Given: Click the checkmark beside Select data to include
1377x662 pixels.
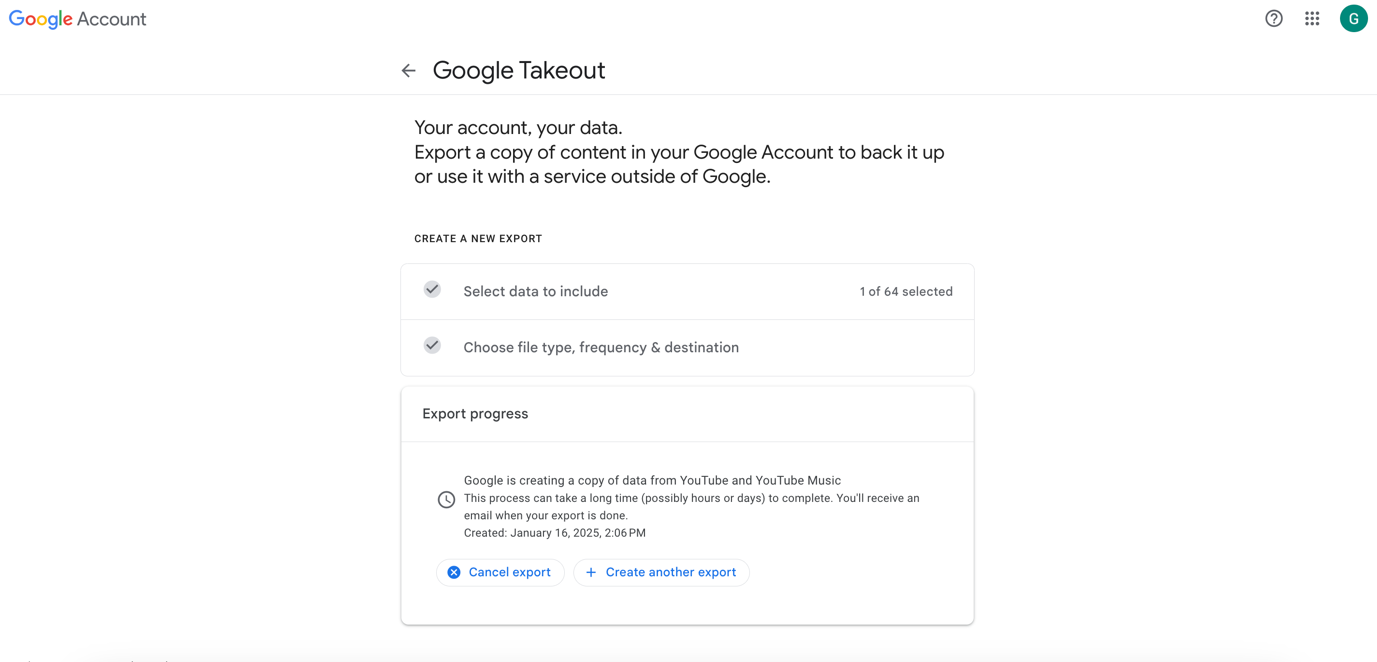Looking at the screenshot, I should tap(432, 290).
